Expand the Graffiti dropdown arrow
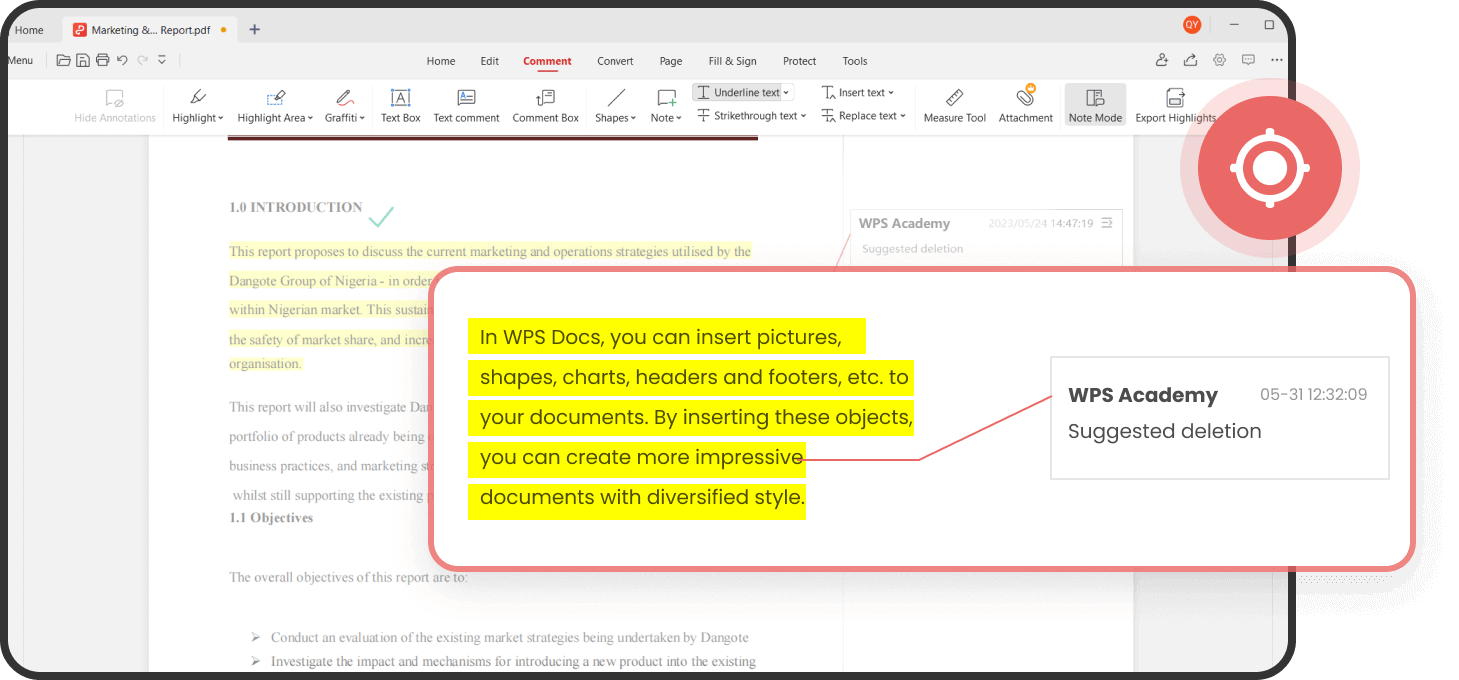 362,118
